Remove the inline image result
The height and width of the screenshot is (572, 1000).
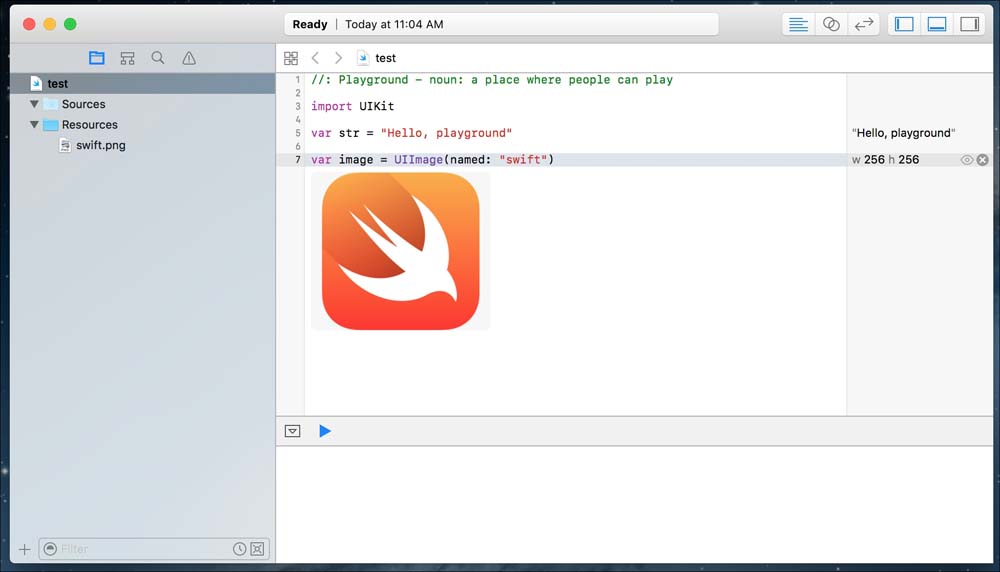click(x=982, y=160)
